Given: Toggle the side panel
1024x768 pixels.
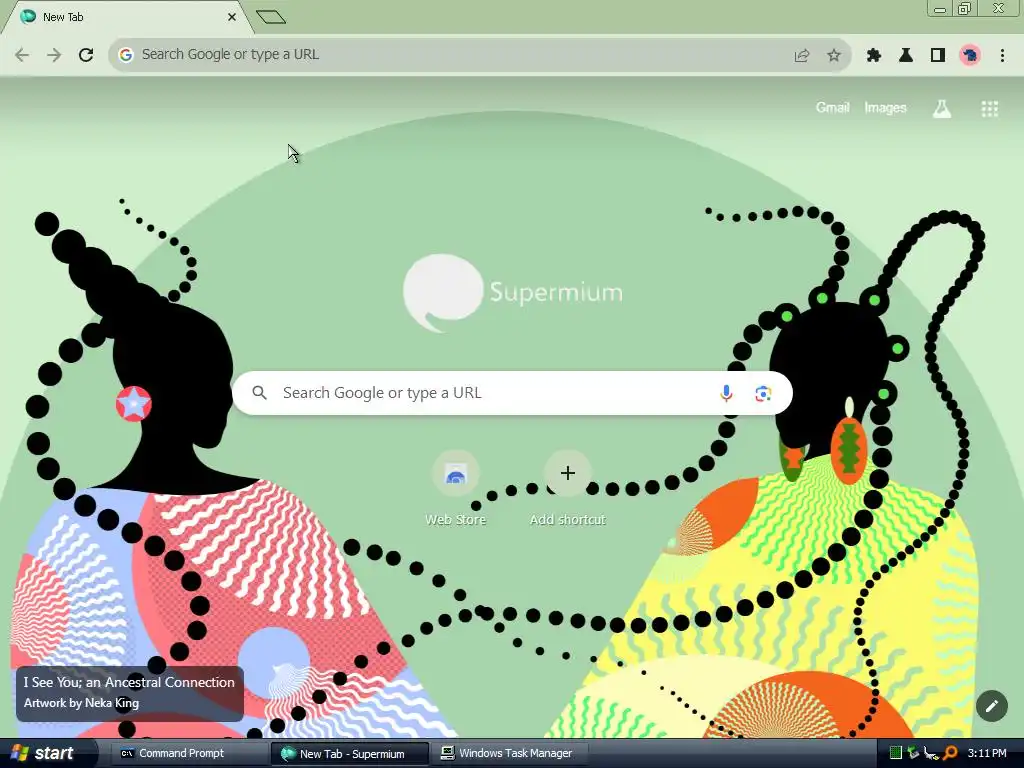Looking at the screenshot, I should [938, 56].
